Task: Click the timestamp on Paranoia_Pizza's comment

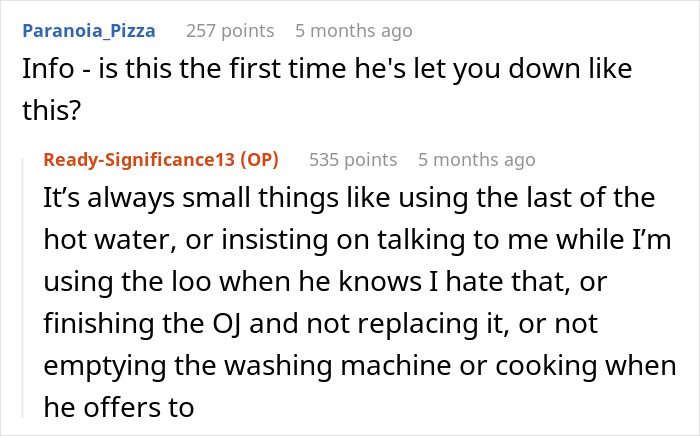Action: (x=354, y=31)
